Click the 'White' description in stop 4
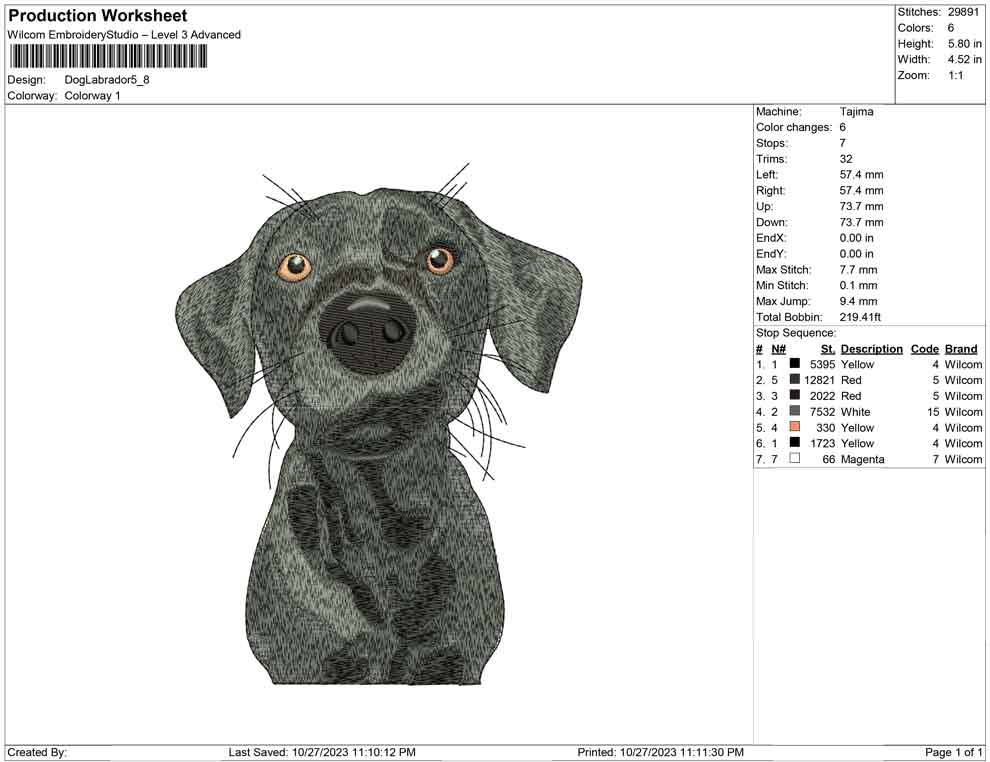The image size is (990, 762). click(x=856, y=412)
